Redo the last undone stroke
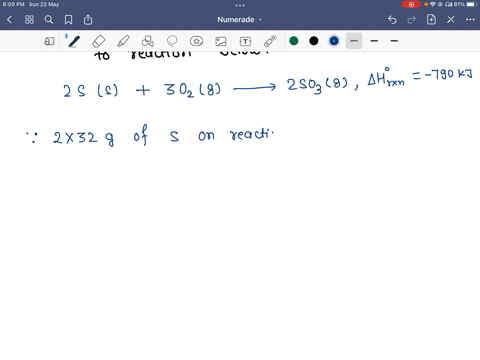 pos(412,20)
